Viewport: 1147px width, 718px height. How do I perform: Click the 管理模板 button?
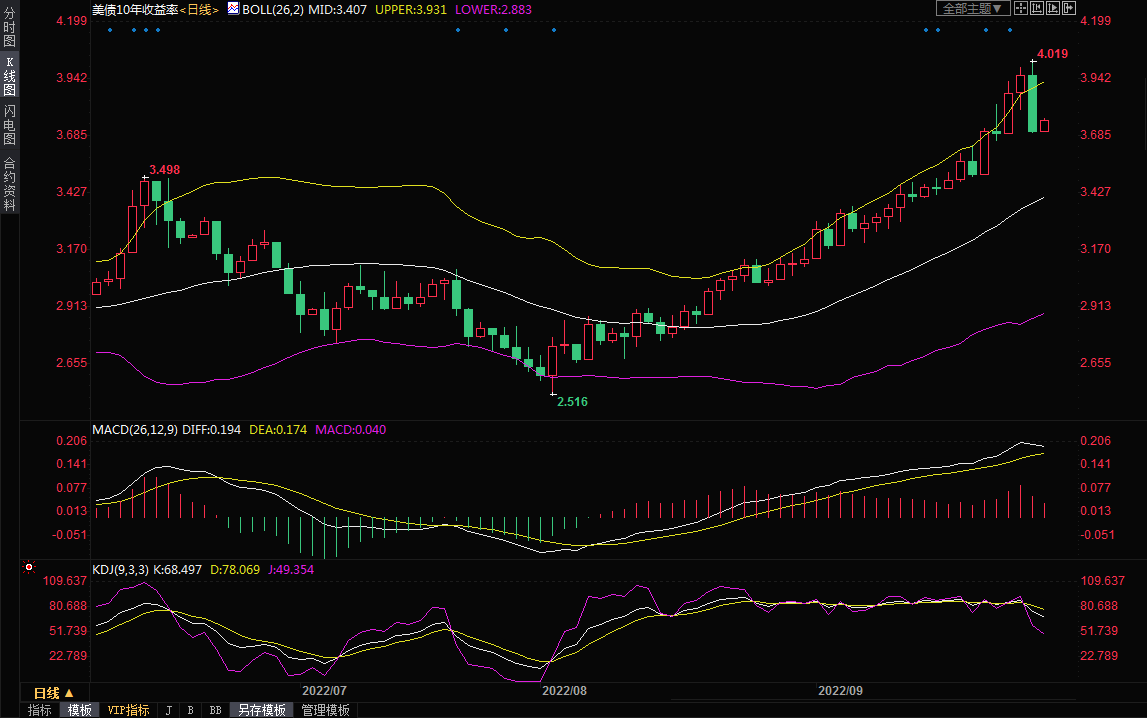tap(326, 710)
